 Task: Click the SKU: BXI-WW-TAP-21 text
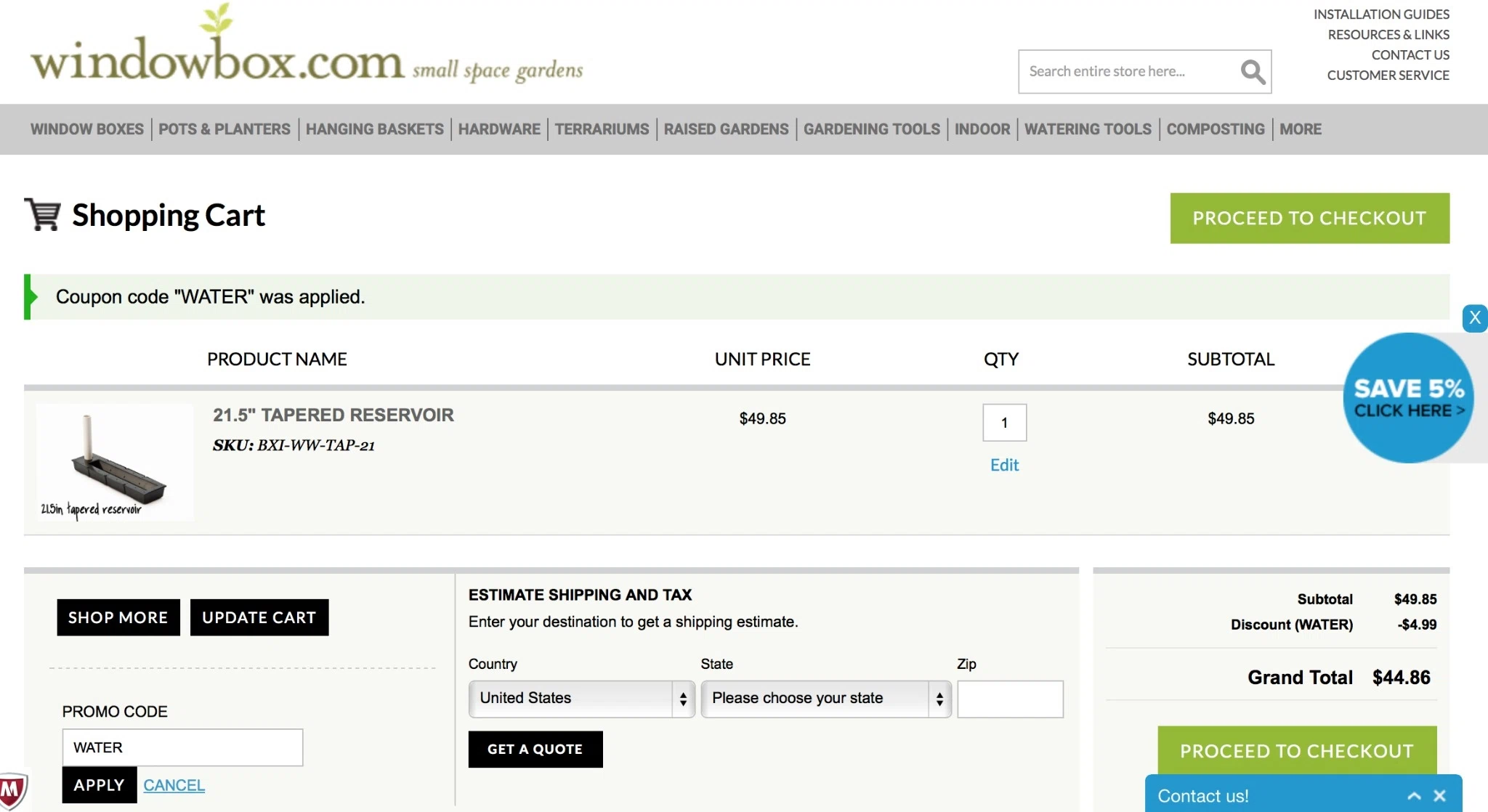click(294, 445)
